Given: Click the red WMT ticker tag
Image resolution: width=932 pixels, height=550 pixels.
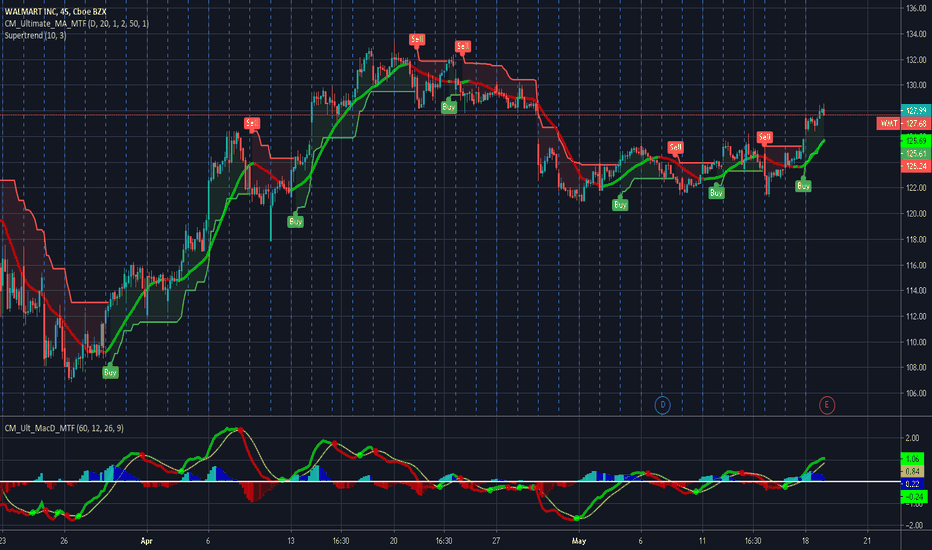Looking at the screenshot, I should 889,123.
